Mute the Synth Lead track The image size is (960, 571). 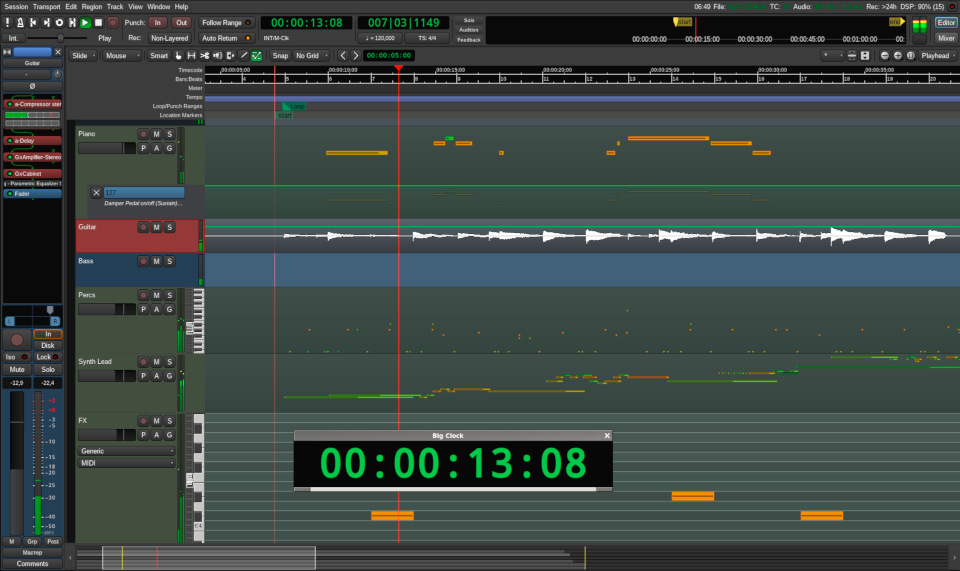pyautogui.click(x=156, y=362)
